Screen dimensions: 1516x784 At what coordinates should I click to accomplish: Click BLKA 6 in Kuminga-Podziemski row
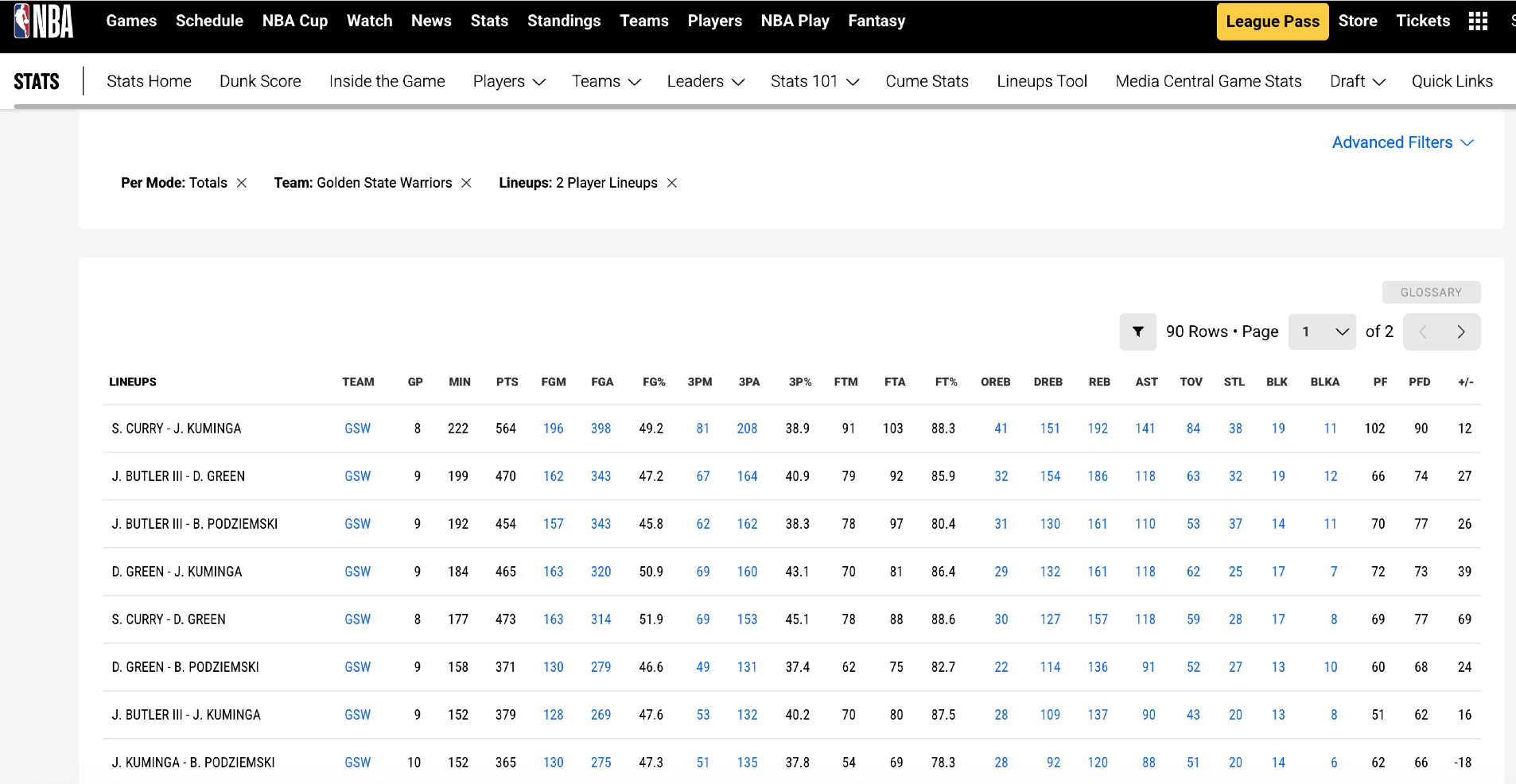[1334, 763]
